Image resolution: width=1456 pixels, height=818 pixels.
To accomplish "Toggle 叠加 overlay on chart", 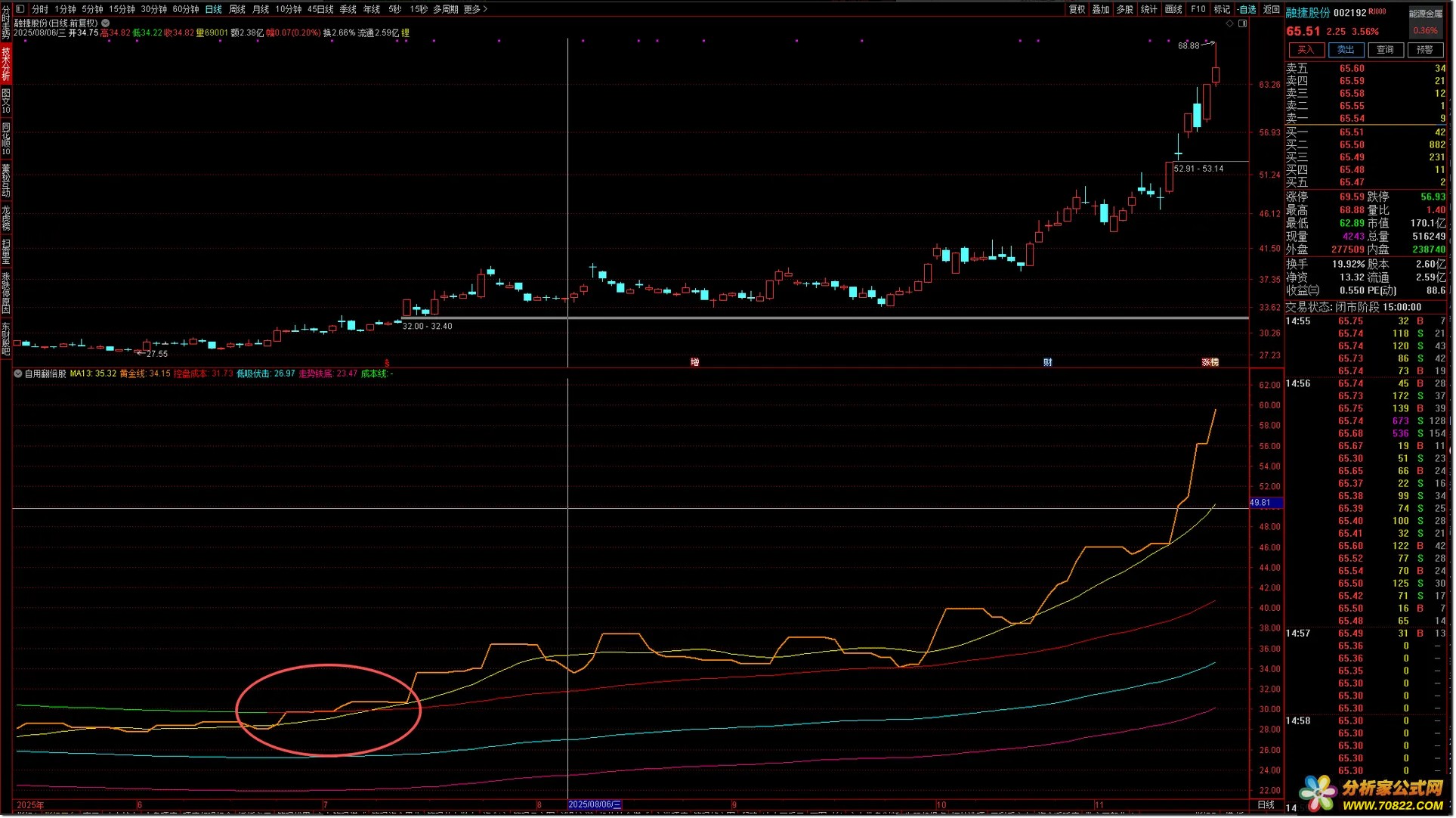I will point(1101,9).
